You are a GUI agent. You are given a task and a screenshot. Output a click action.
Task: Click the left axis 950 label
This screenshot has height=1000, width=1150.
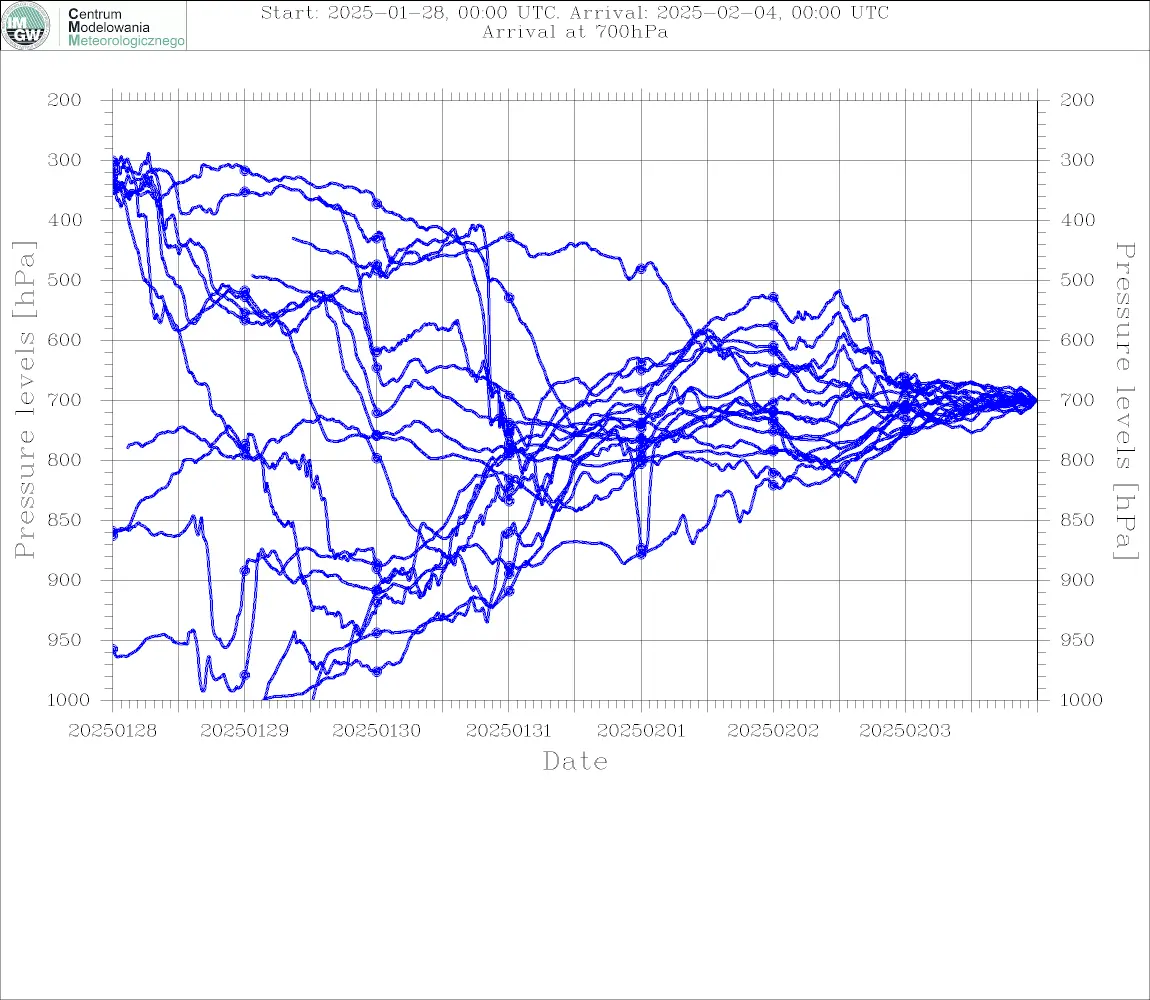pyautogui.click(x=65, y=640)
